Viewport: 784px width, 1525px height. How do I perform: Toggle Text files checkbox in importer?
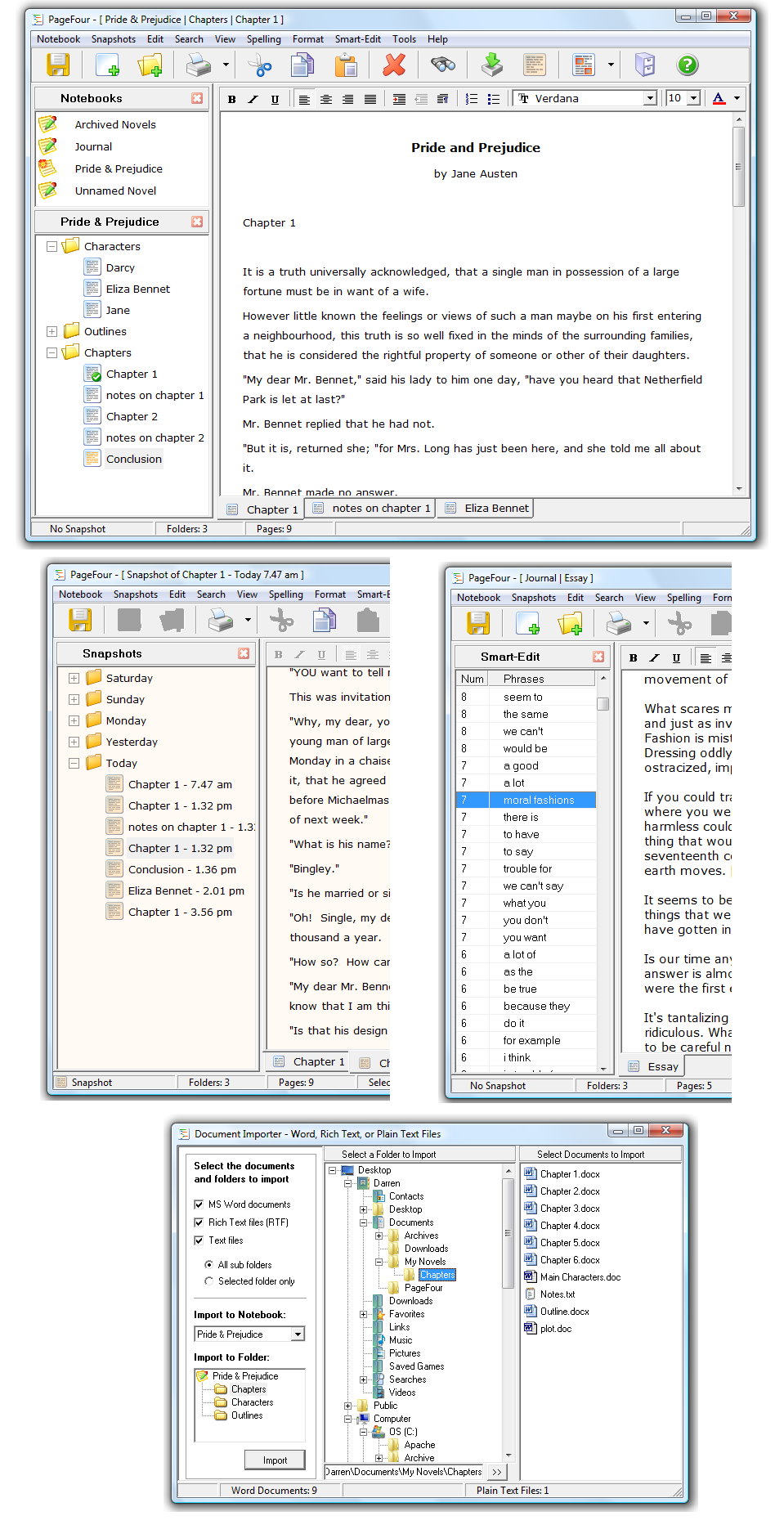click(x=199, y=1240)
